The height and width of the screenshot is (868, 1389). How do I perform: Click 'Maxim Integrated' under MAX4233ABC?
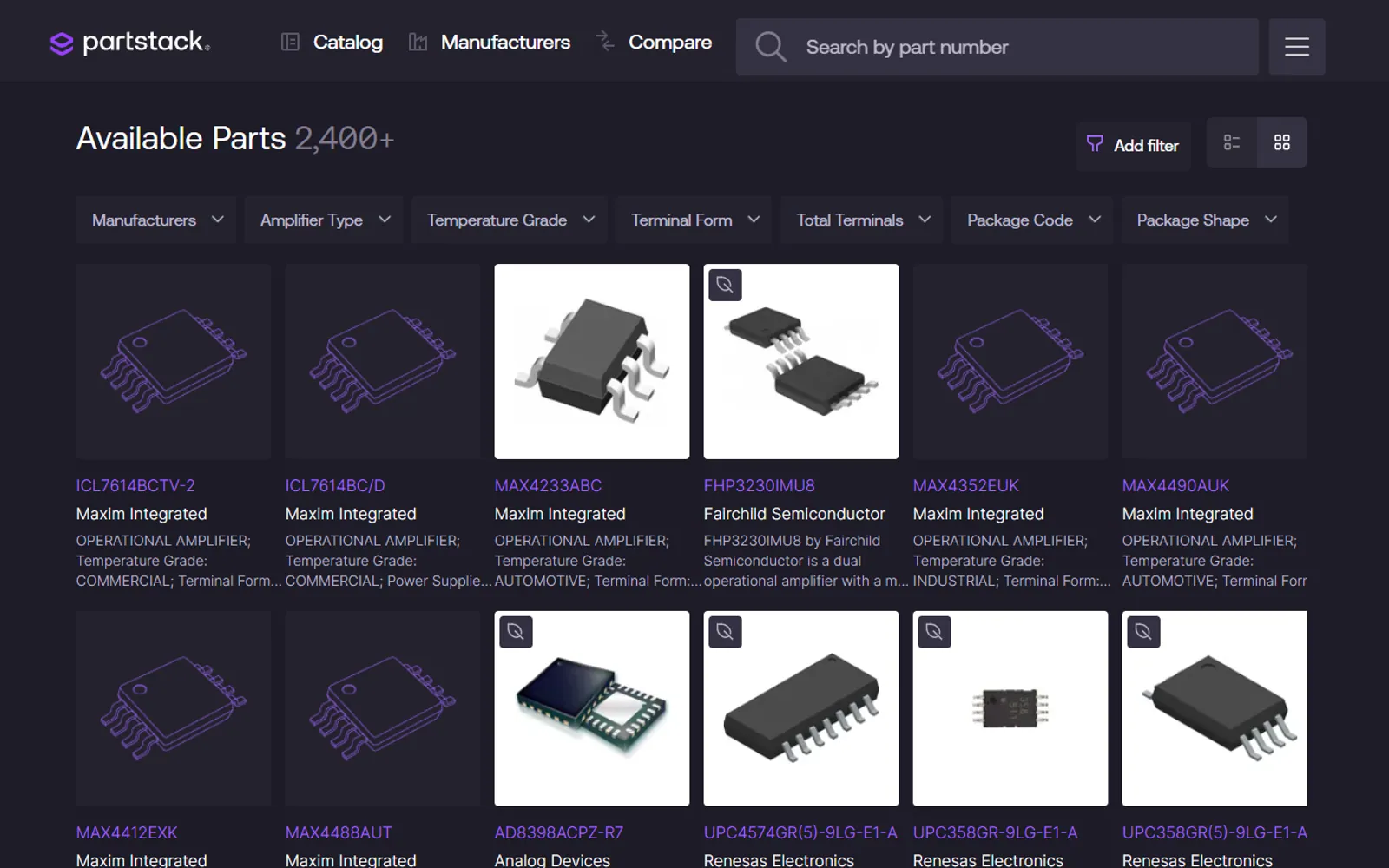tap(560, 514)
